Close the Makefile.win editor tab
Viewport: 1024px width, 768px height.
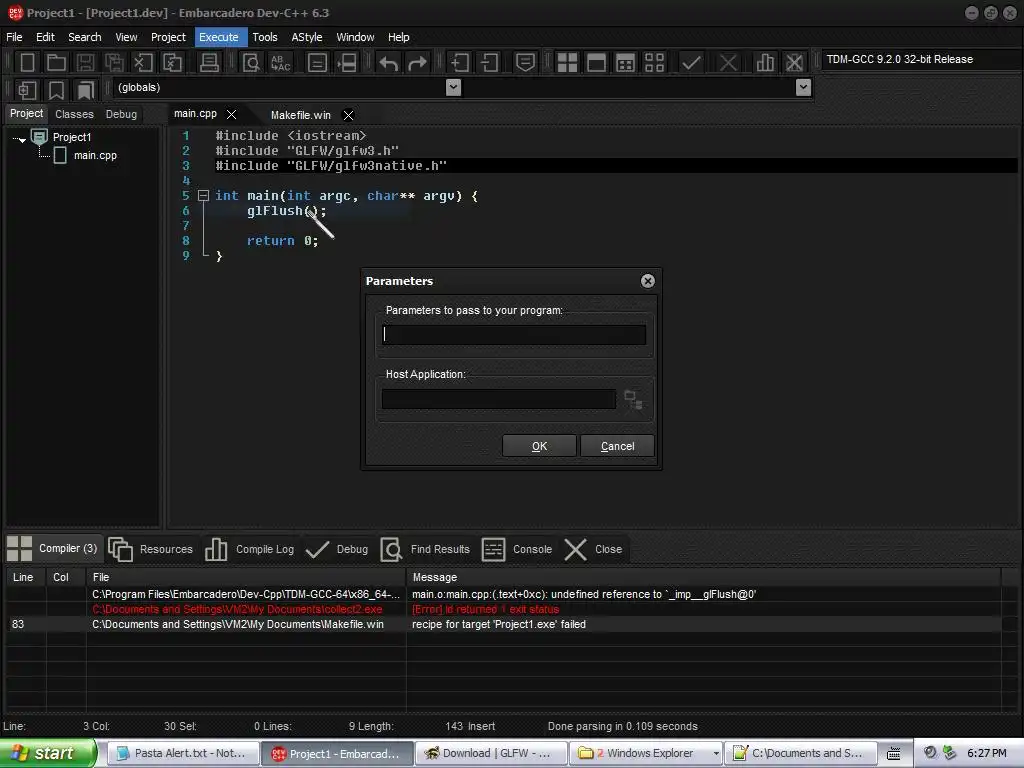point(348,116)
